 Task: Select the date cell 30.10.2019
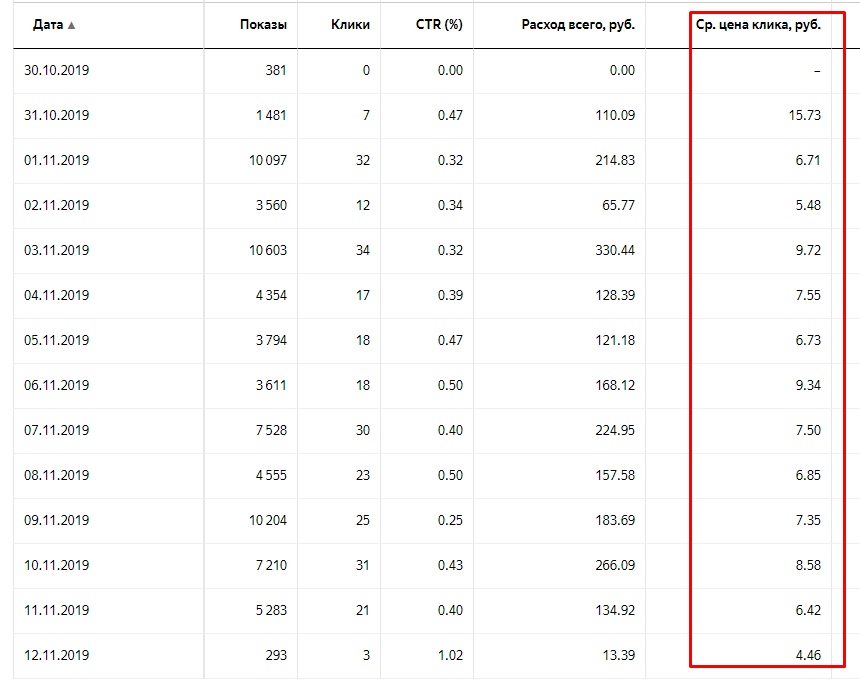click(x=57, y=70)
